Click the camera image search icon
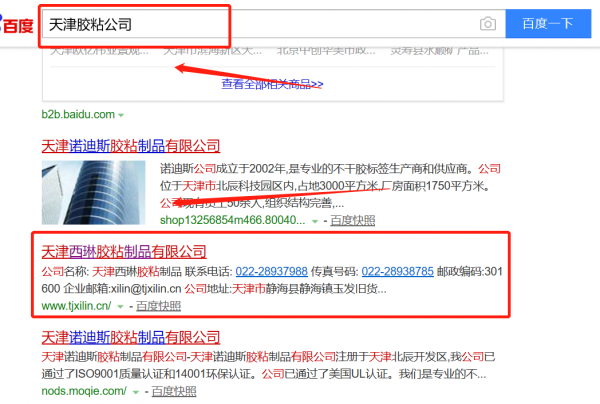Viewport: 600px width, 404px height. [487, 23]
